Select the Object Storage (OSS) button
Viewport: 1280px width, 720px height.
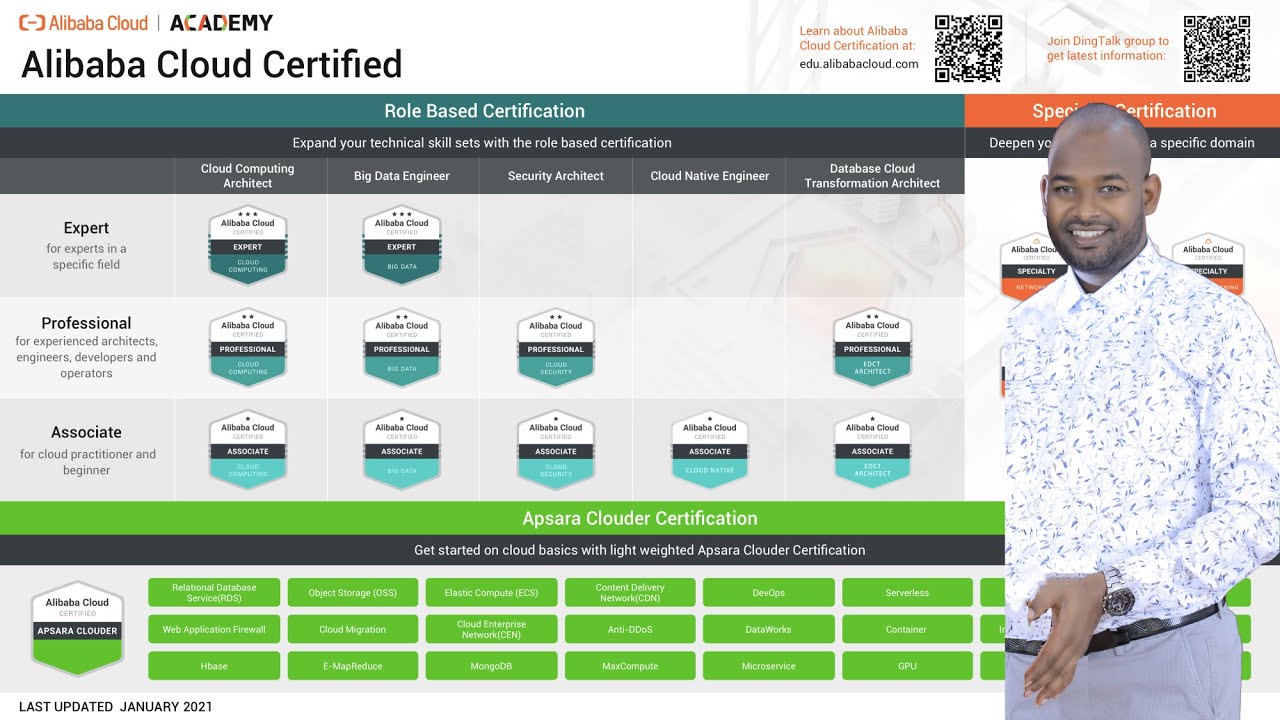pyautogui.click(x=353, y=592)
